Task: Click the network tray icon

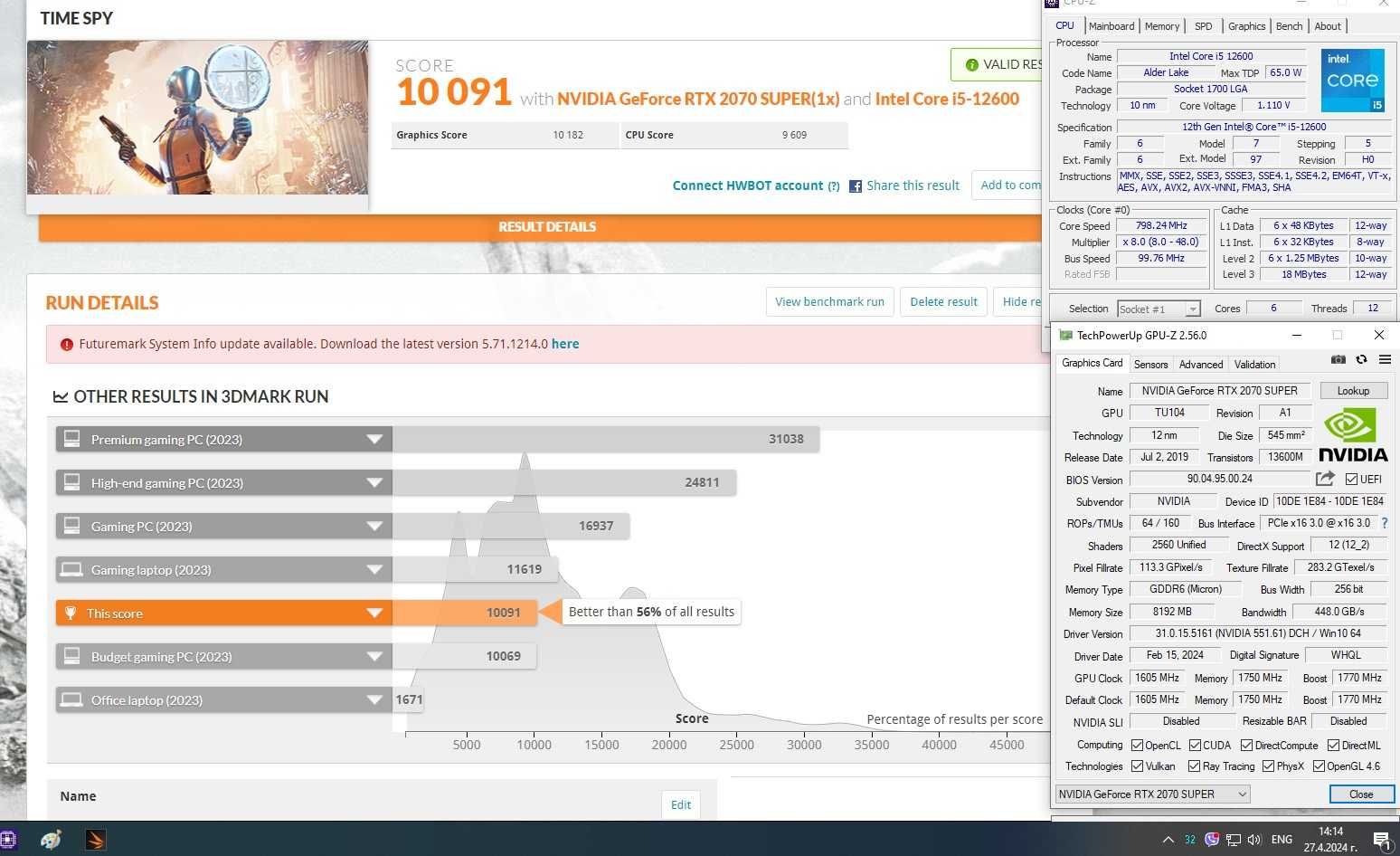Action: tap(1234, 840)
